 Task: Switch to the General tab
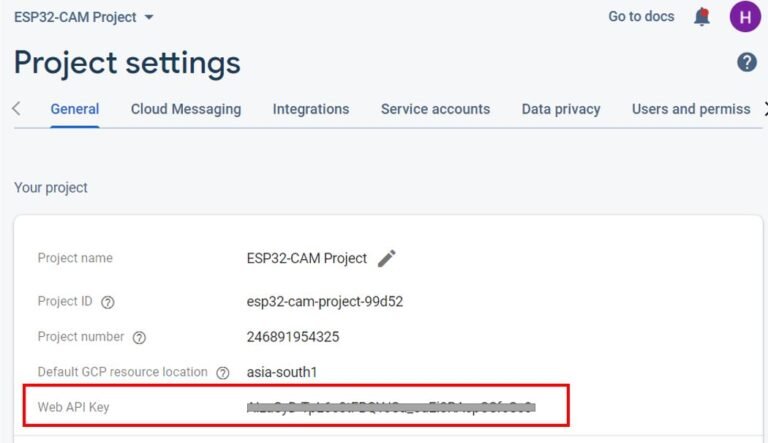[75, 109]
